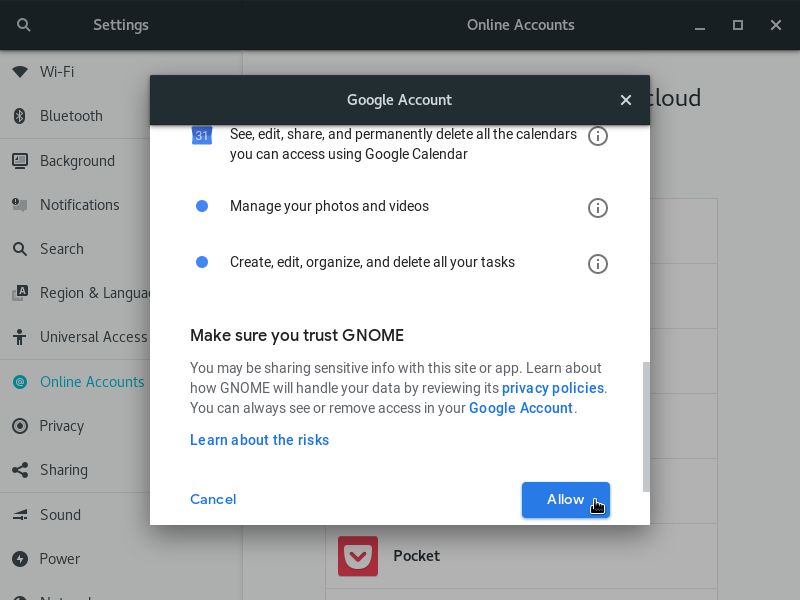Open the Background settings panel

77,161
